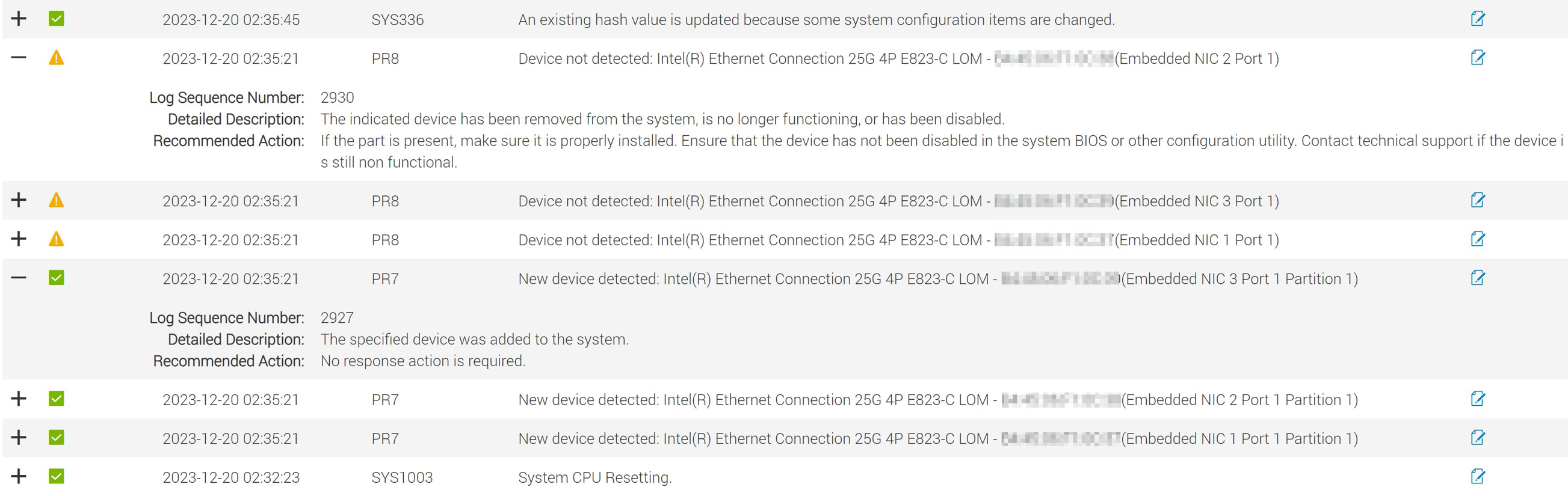Expand NIC 2 Port 1 Partition 1 entry
The height and width of the screenshot is (496, 1568).
pyautogui.click(x=19, y=399)
